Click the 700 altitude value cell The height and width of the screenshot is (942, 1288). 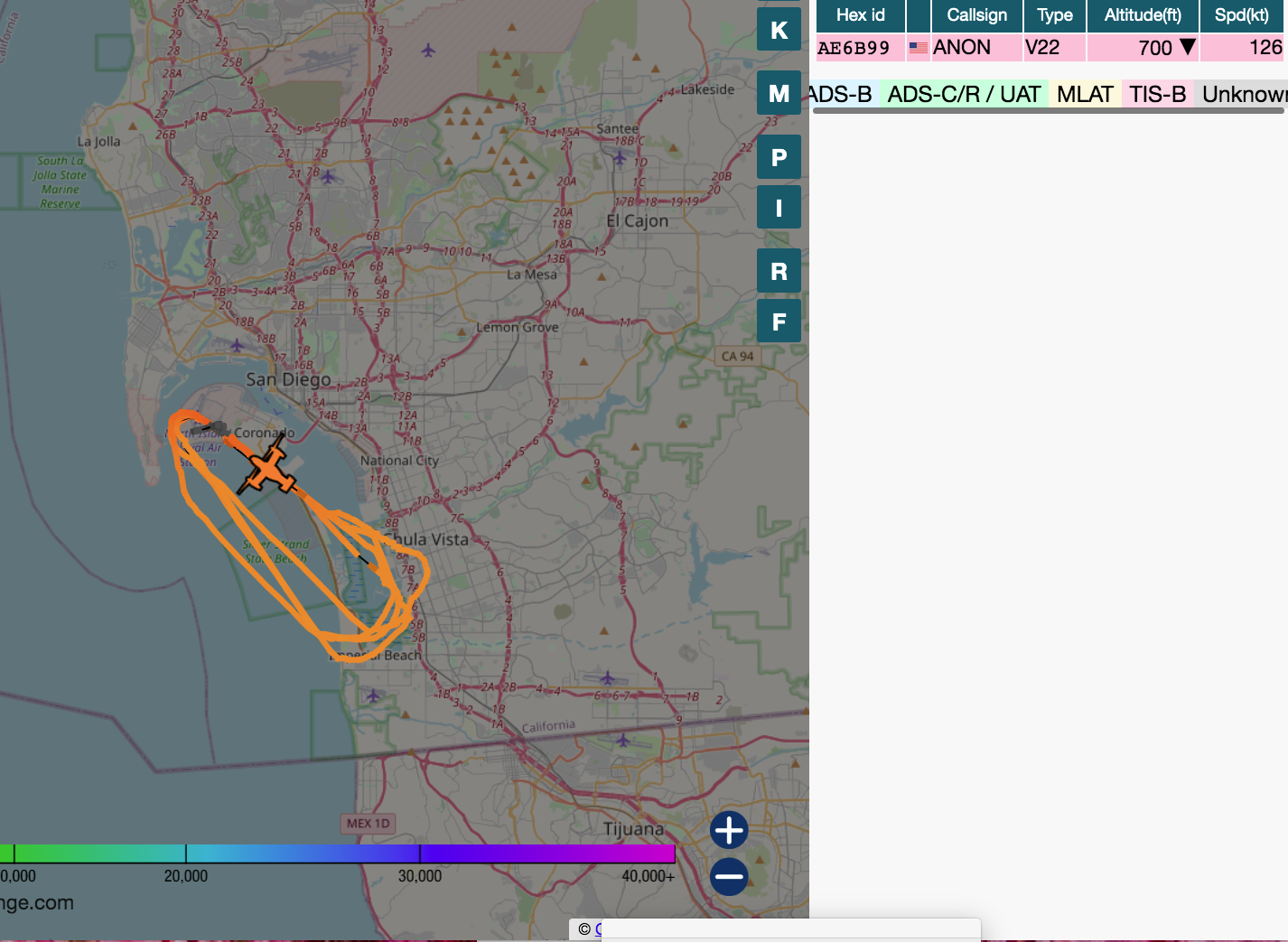[1143, 48]
